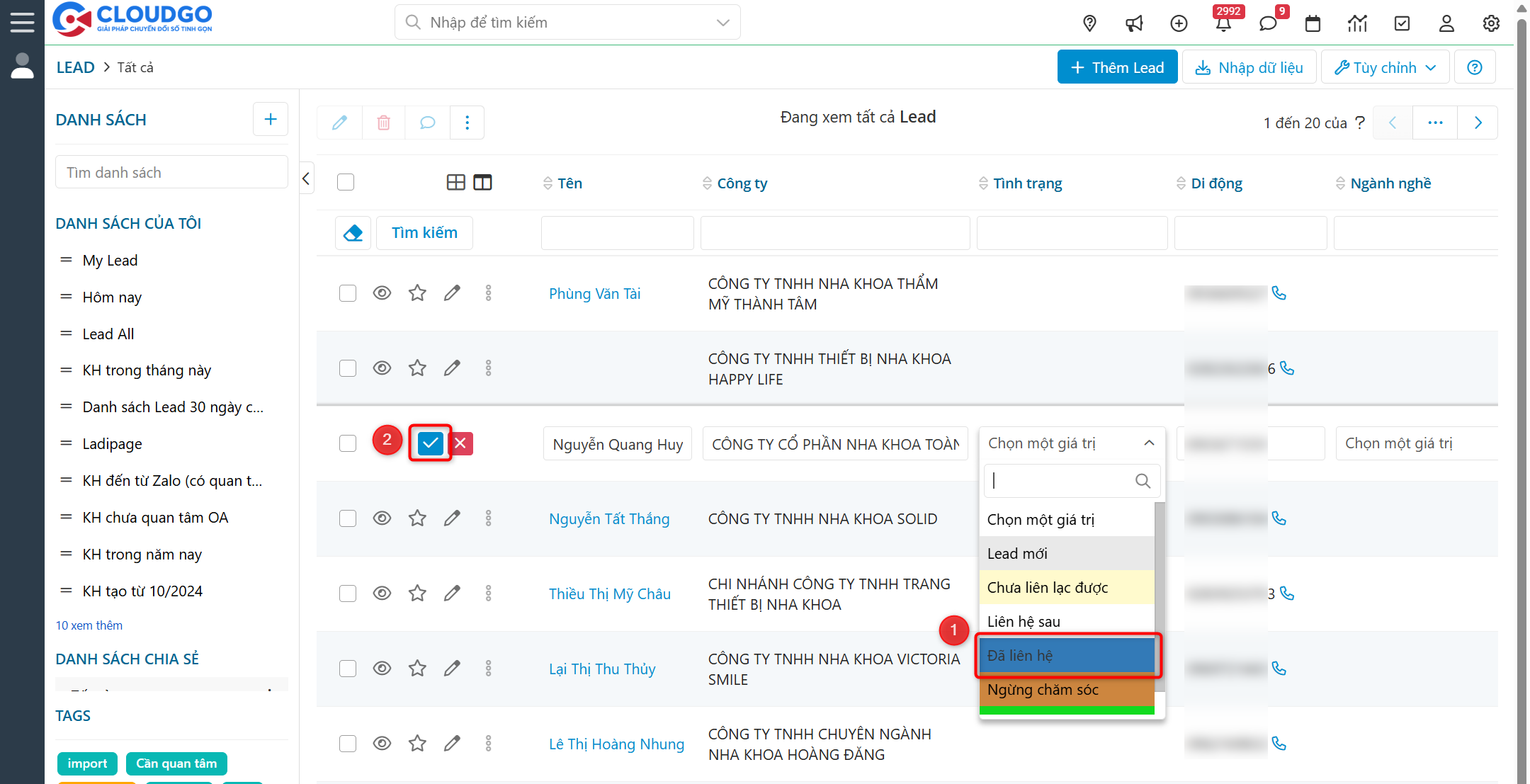Toggle the select-all header checkbox
1530x784 pixels.
click(x=346, y=183)
